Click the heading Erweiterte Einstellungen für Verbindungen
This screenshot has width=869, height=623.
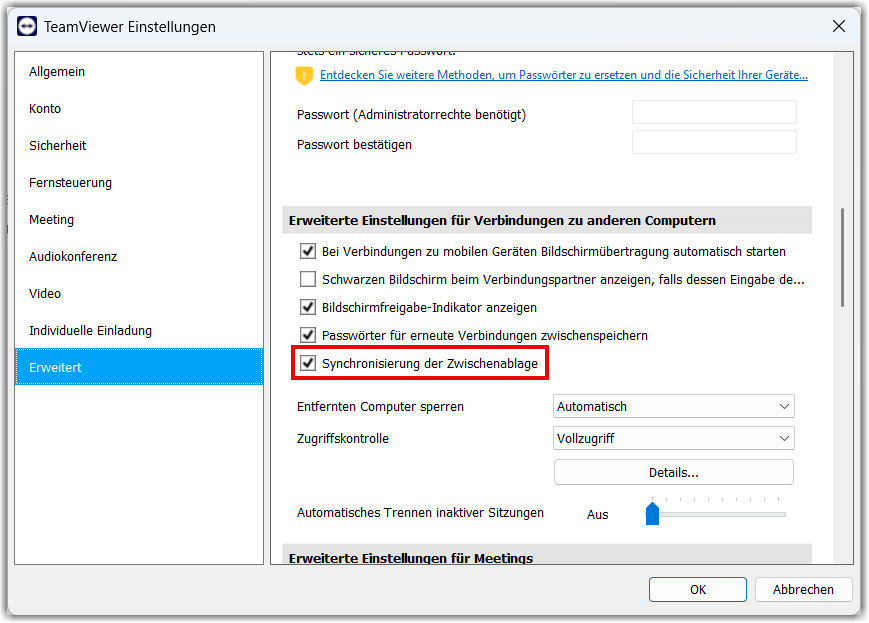click(502, 221)
